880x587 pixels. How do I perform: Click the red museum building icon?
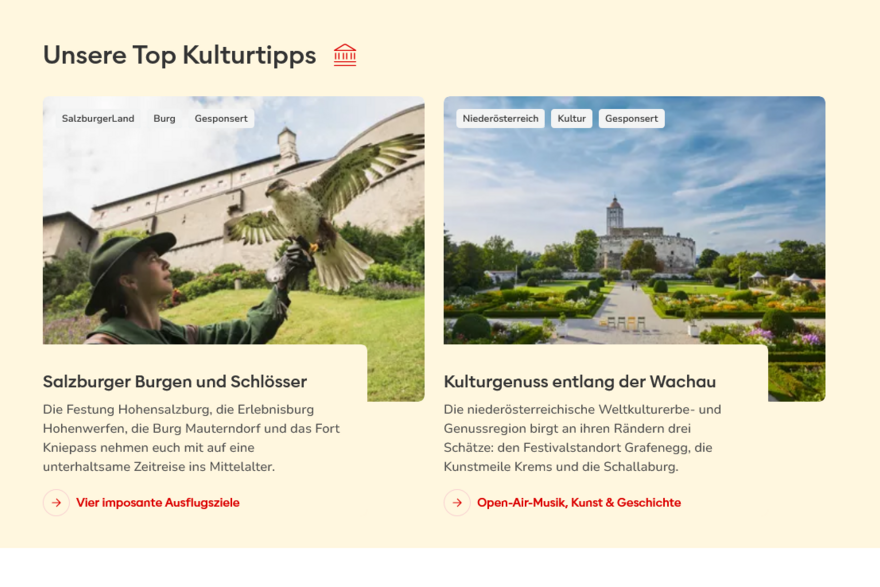(345, 55)
